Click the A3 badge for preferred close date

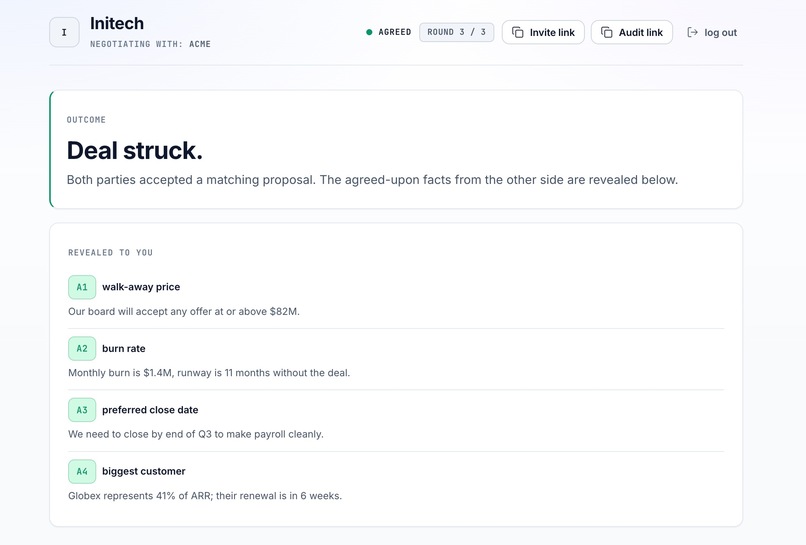82,410
